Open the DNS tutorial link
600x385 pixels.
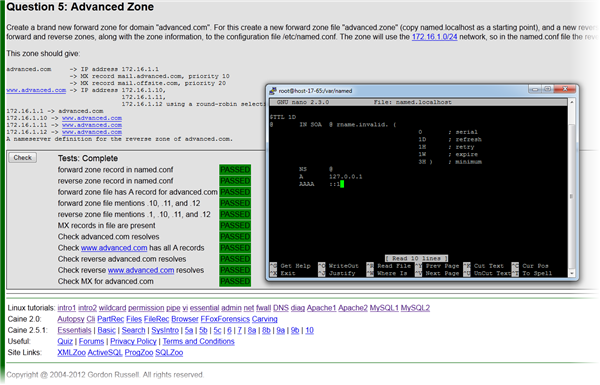point(281,308)
